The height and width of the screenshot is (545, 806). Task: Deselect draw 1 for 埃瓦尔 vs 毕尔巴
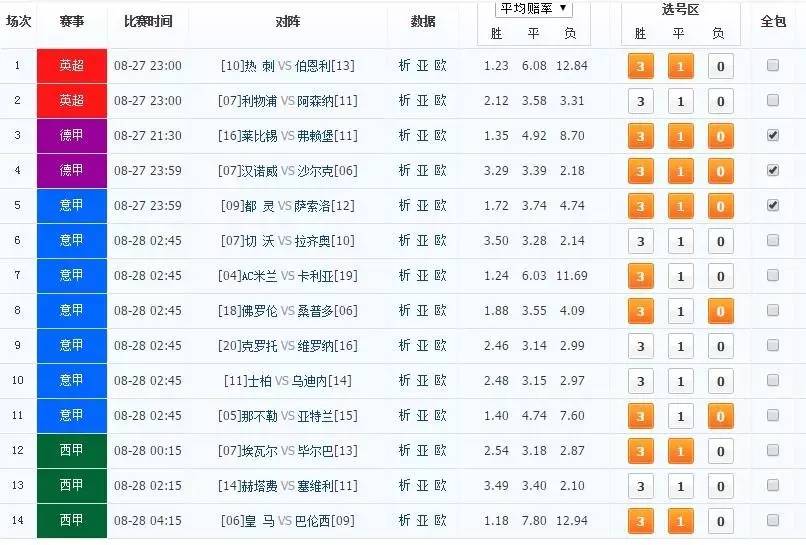681,451
